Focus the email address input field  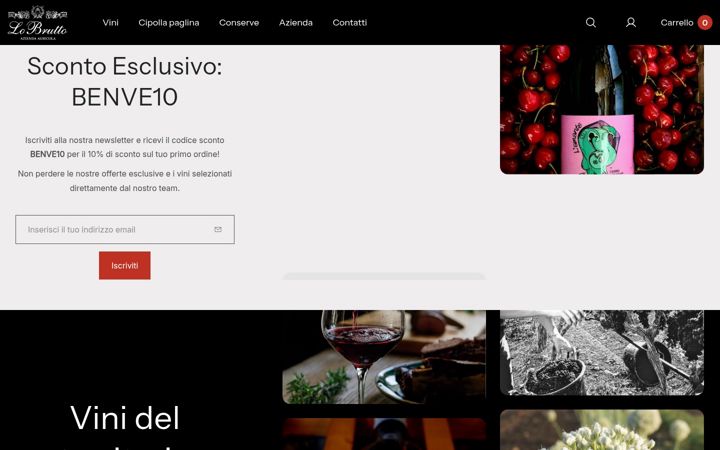124,229
